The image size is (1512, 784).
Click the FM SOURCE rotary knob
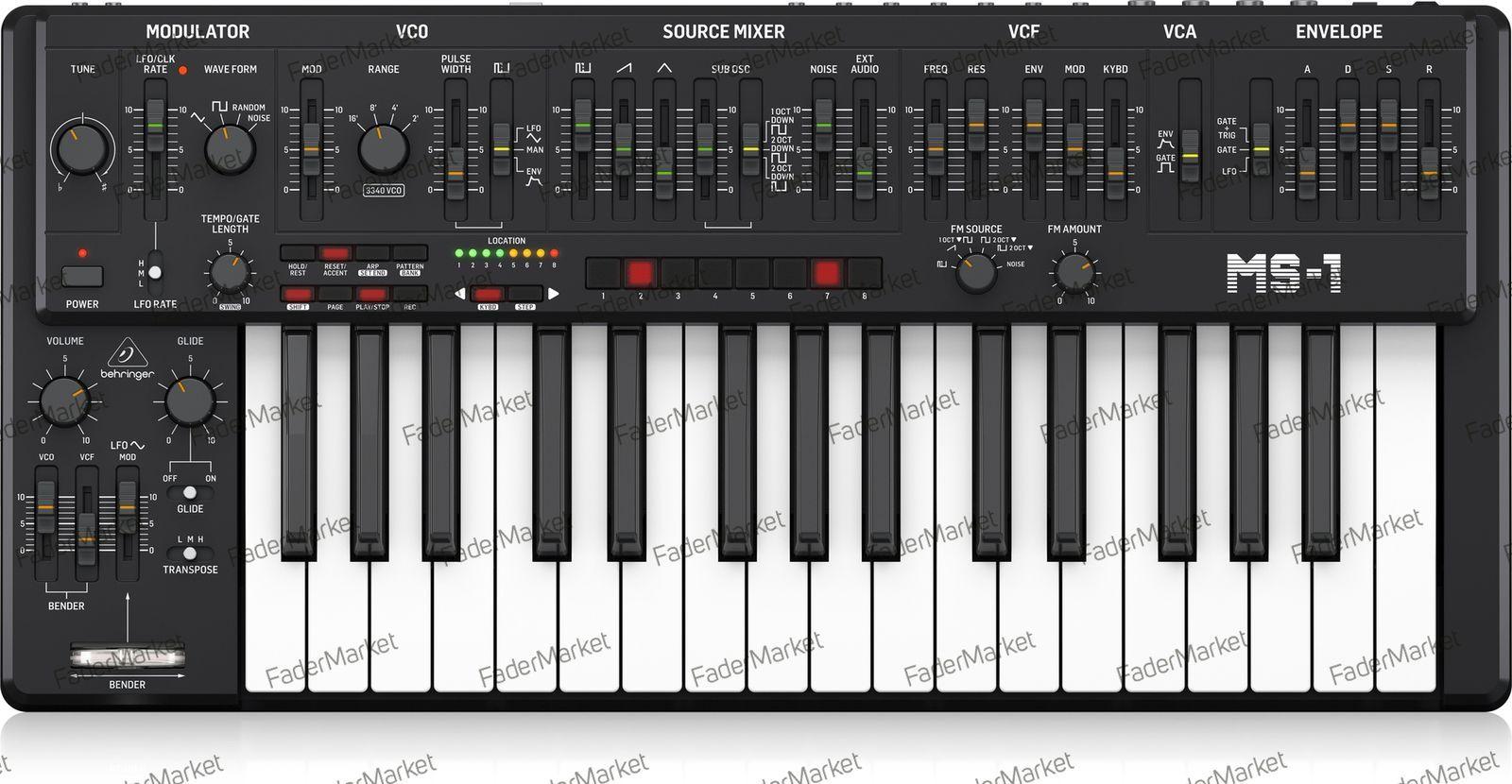pos(976,273)
